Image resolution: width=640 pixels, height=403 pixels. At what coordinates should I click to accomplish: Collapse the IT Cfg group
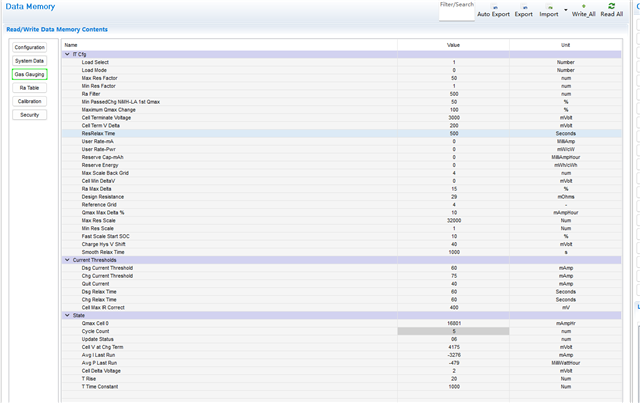coord(67,54)
